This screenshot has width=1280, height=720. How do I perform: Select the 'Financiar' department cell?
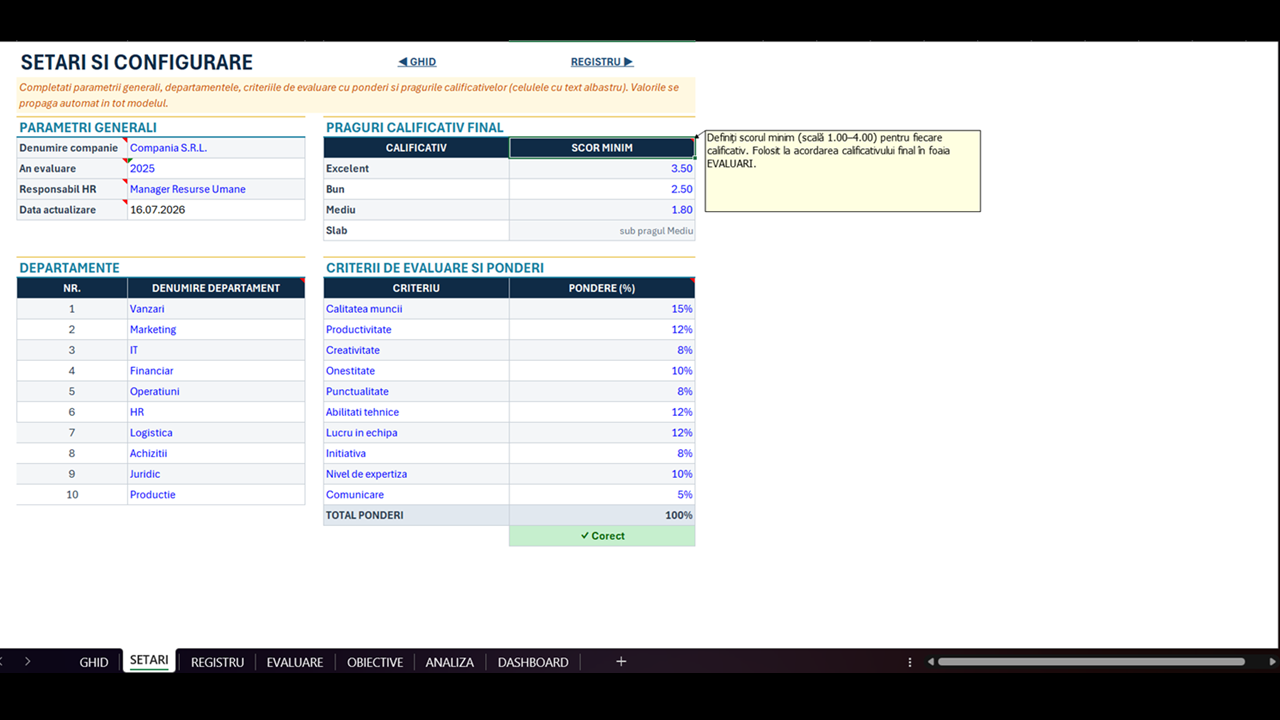tap(216, 371)
